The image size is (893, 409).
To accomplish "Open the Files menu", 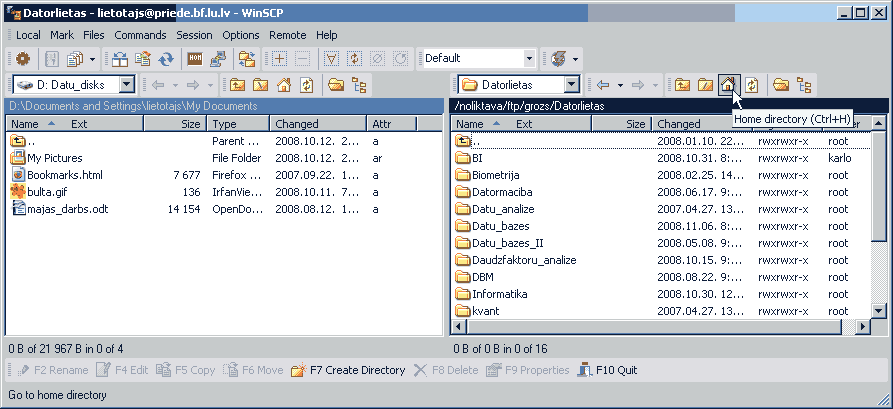I will 93,35.
